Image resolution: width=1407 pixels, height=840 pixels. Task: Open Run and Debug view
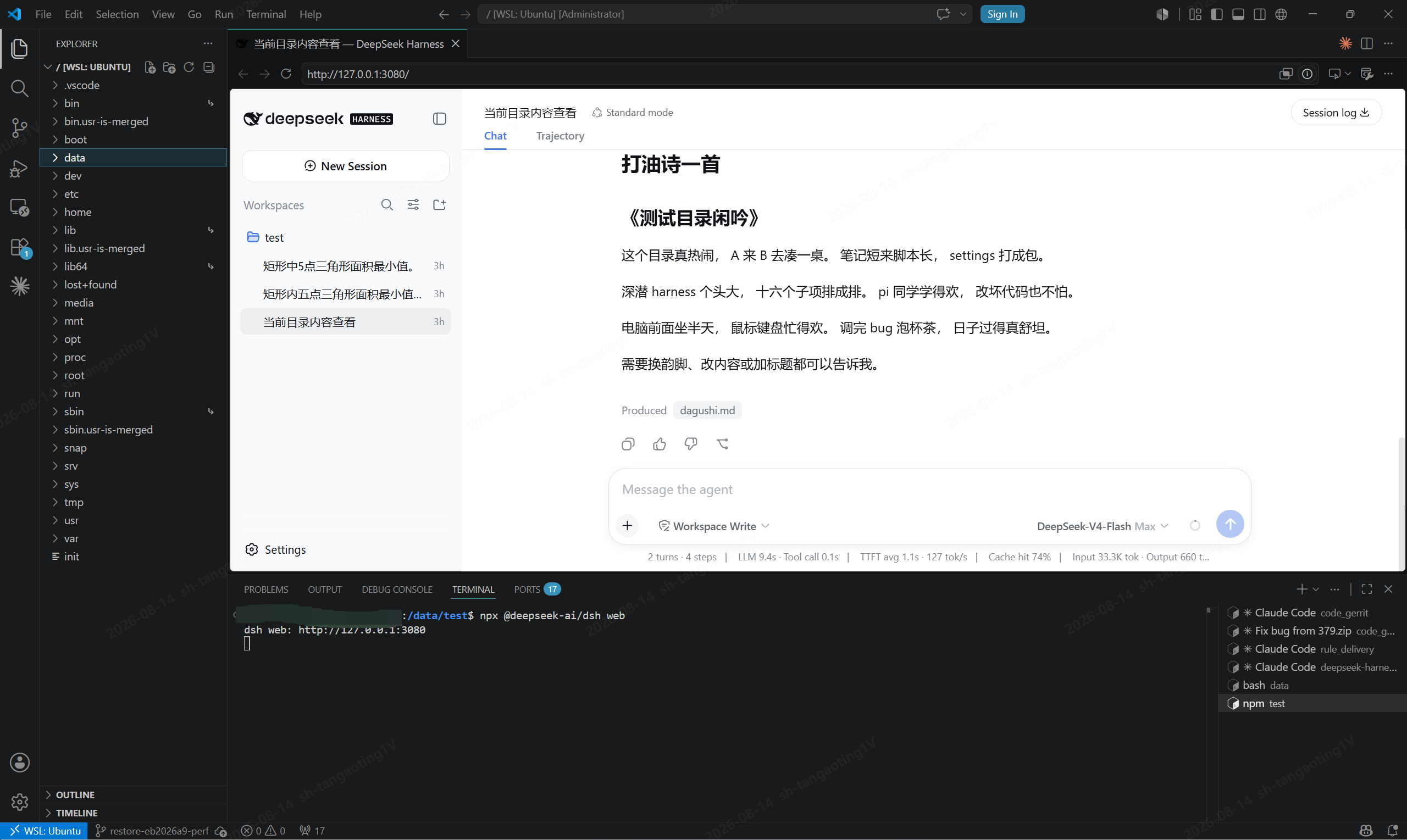click(19, 168)
